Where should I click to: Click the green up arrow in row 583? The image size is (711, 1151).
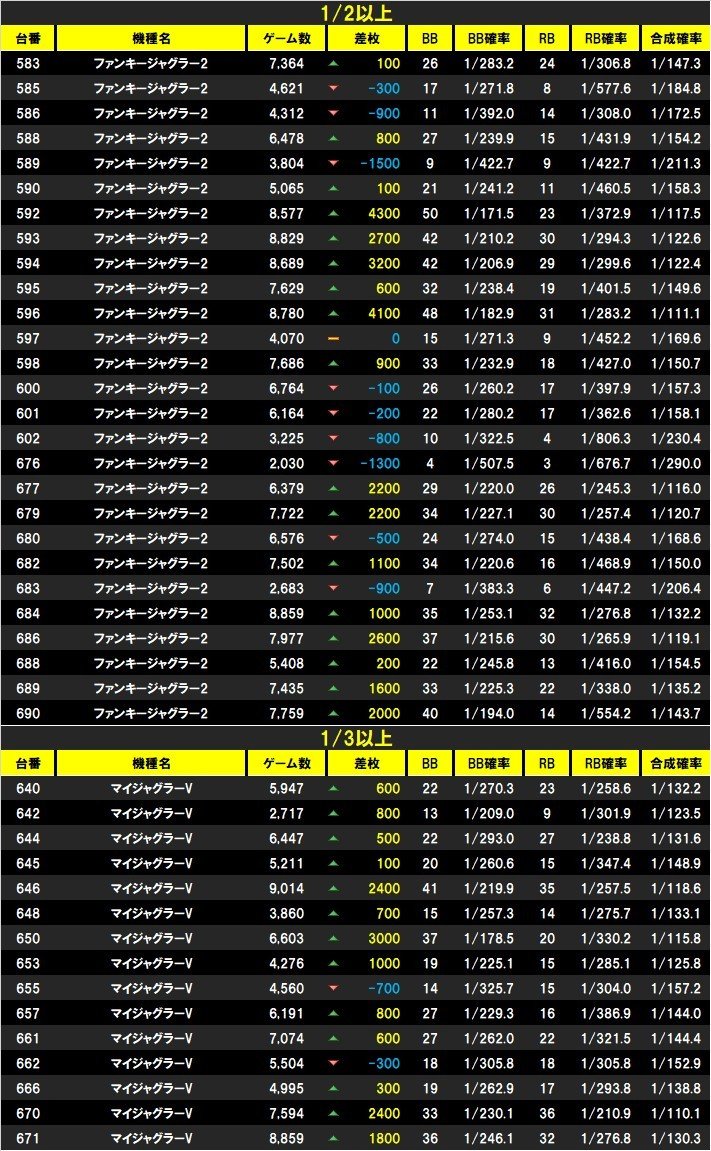(334, 64)
